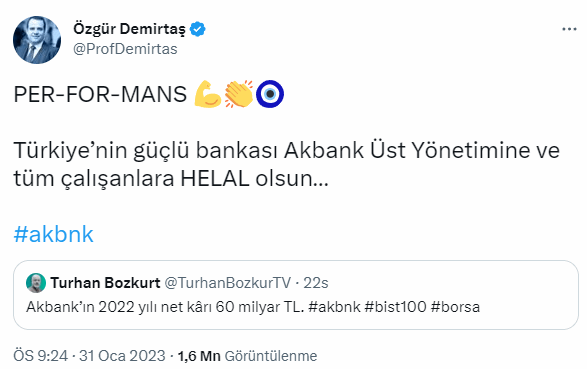Click the Özgür Demirtaş display name
587x369 pixels.
coord(129,29)
